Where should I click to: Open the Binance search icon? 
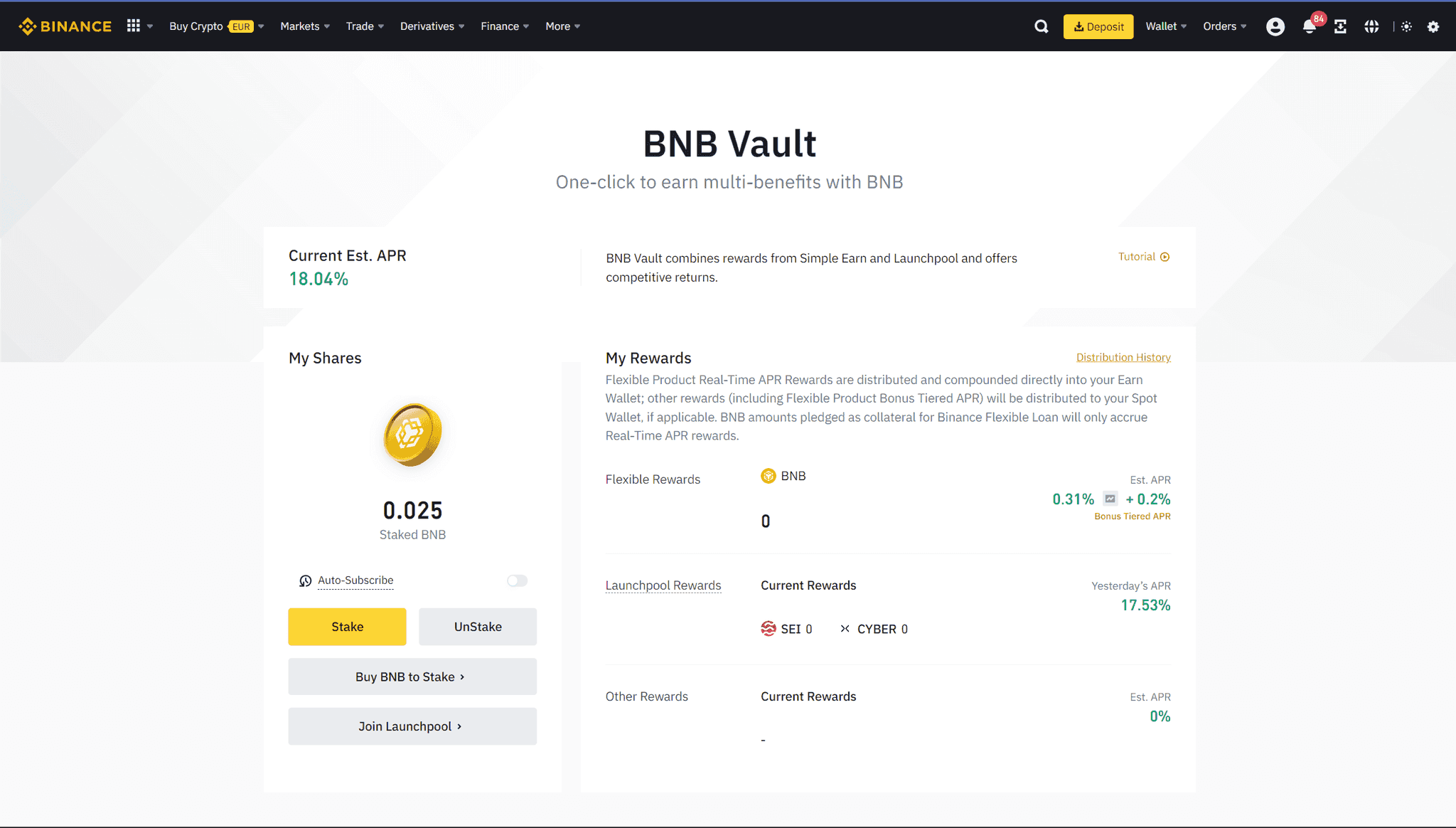tap(1041, 26)
